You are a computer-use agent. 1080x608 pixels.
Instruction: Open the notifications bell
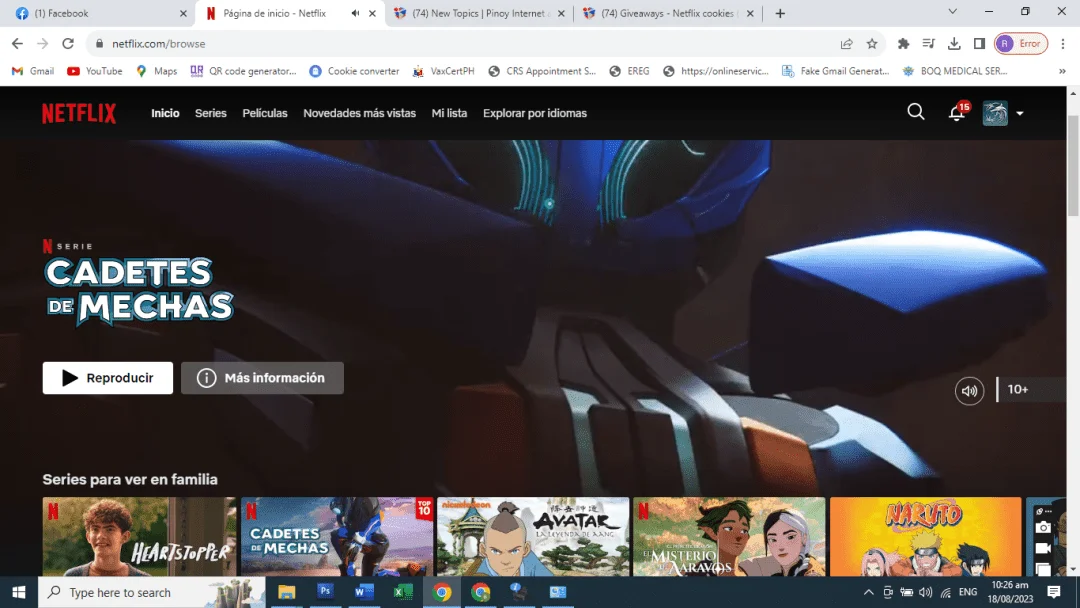(957, 112)
